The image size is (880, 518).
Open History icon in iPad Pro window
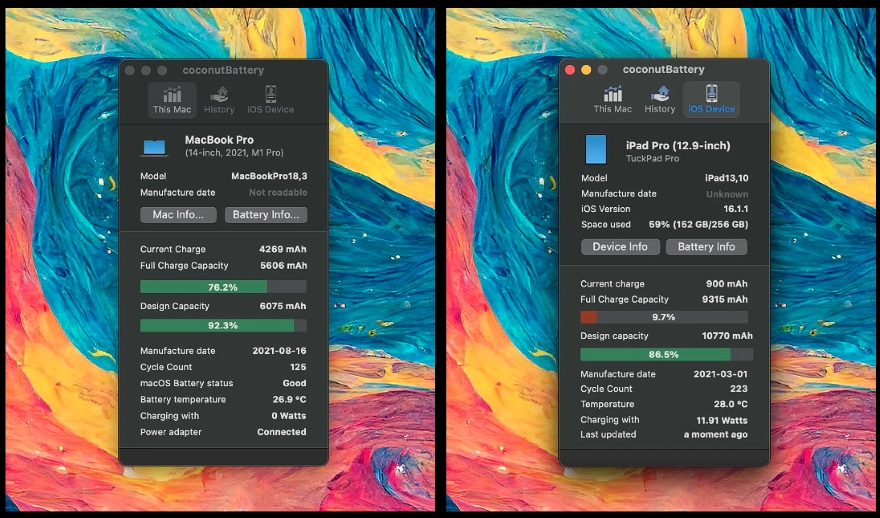(x=660, y=99)
